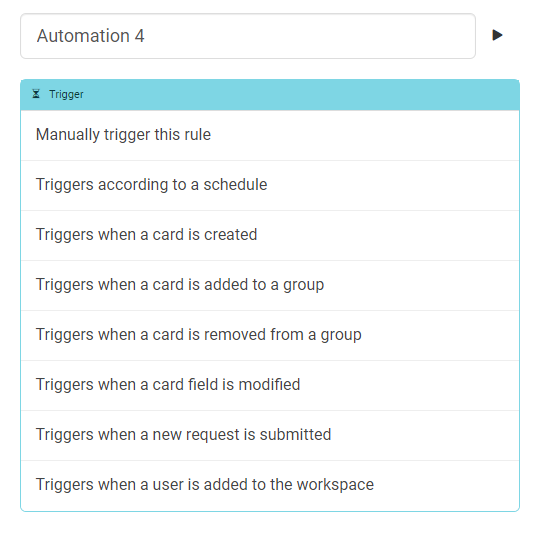The width and height of the screenshot is (539, 539).
Task: Click the hourglass icon in Trigger header
Action: click(36, 94)
